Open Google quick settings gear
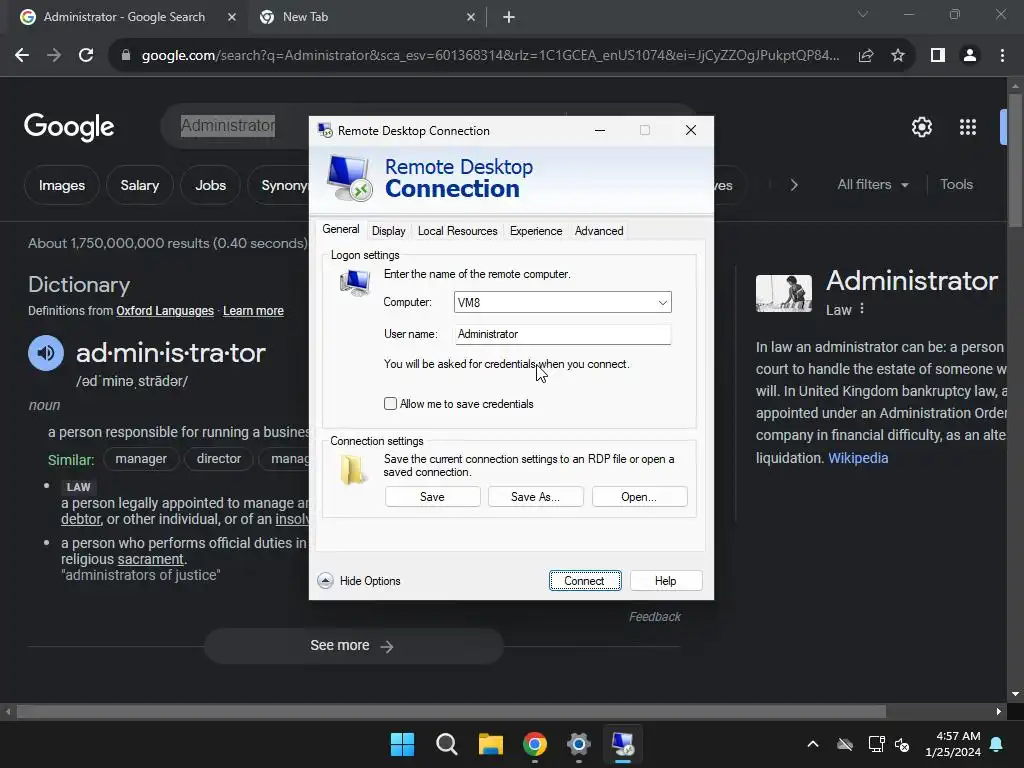 (x=921, y=127)
